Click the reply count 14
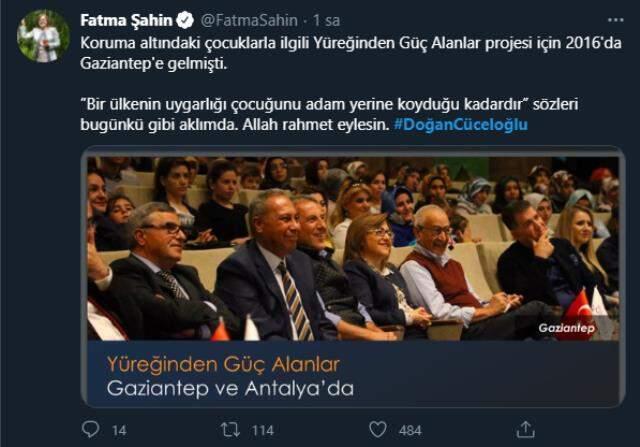Viewport: 640px width, 447px height. (x=119, y=430)
